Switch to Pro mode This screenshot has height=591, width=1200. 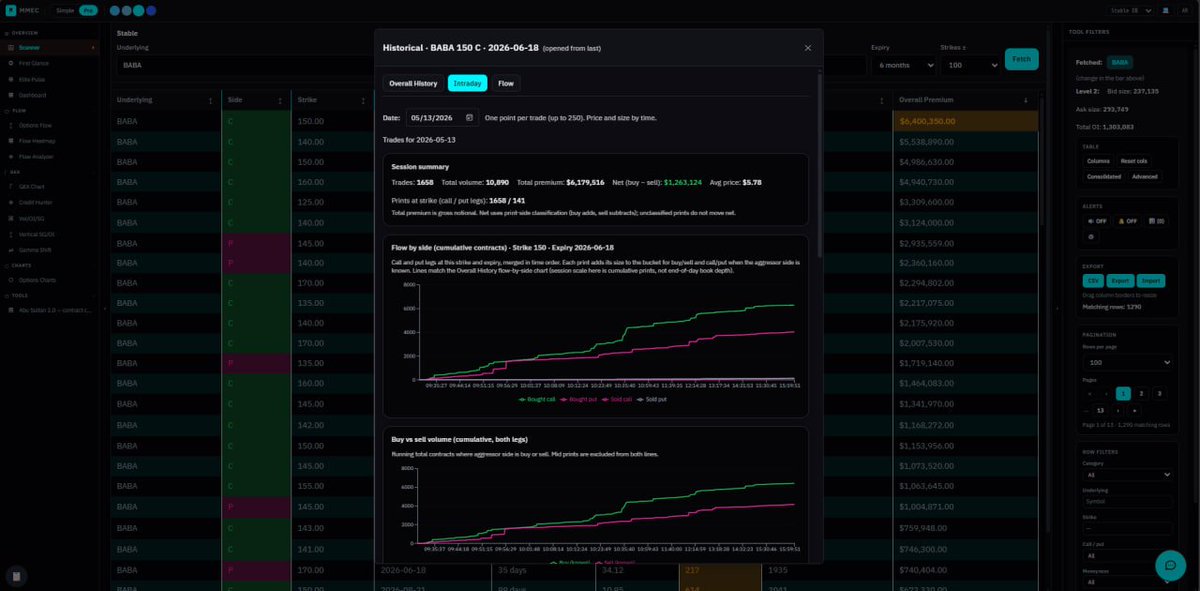[88, 10]
